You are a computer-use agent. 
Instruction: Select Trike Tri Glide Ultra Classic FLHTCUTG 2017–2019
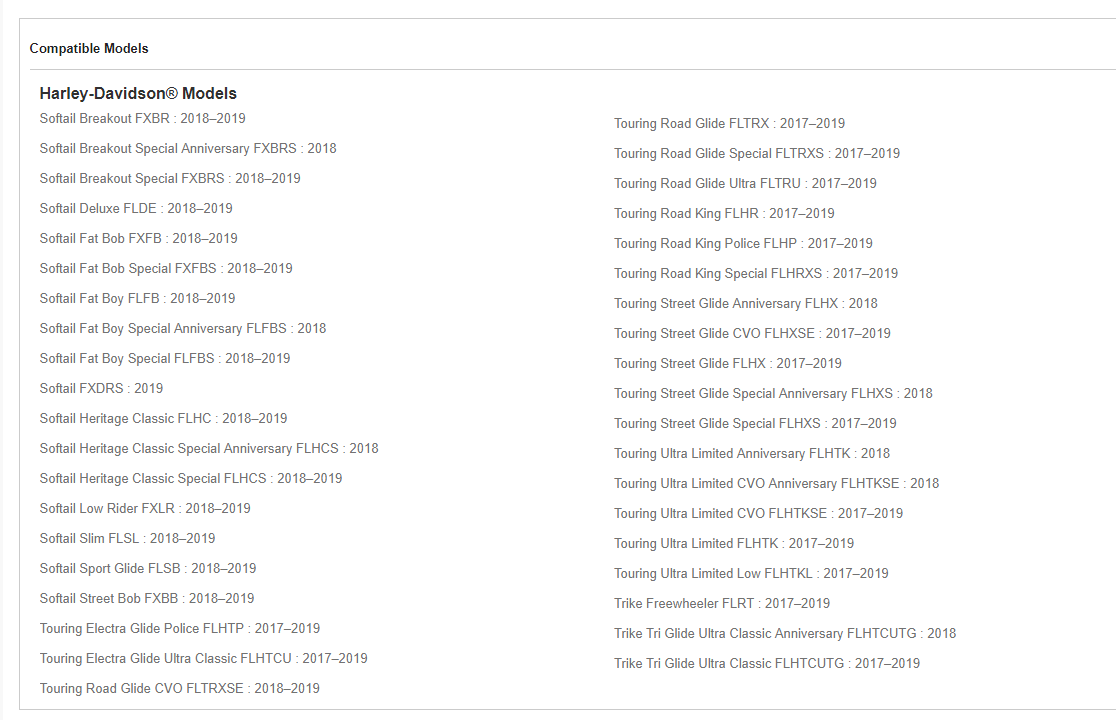(x=767, y=663)
